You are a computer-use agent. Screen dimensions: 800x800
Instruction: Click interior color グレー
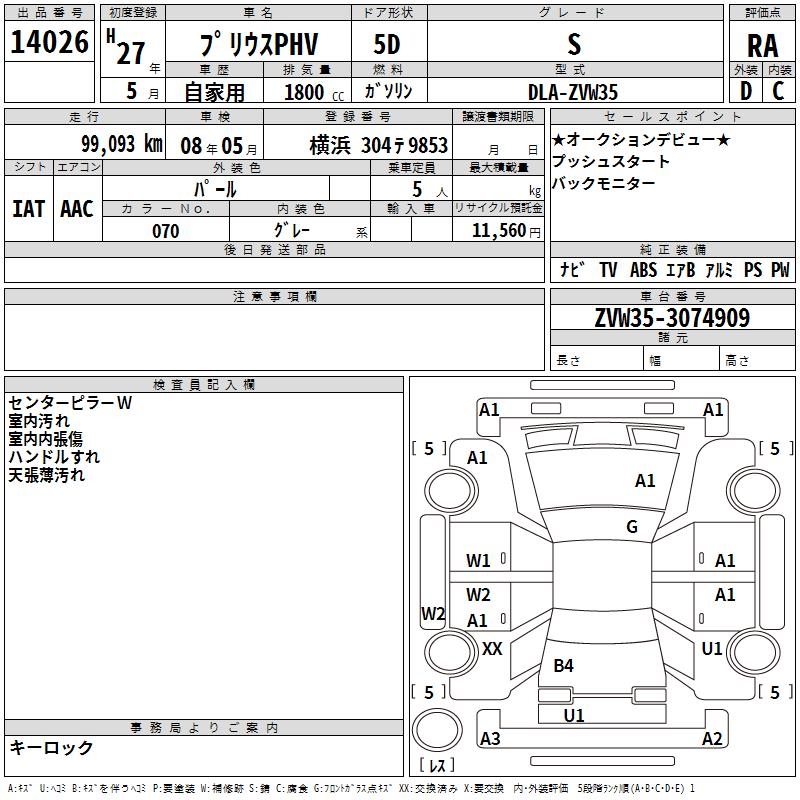click(292, 230)
